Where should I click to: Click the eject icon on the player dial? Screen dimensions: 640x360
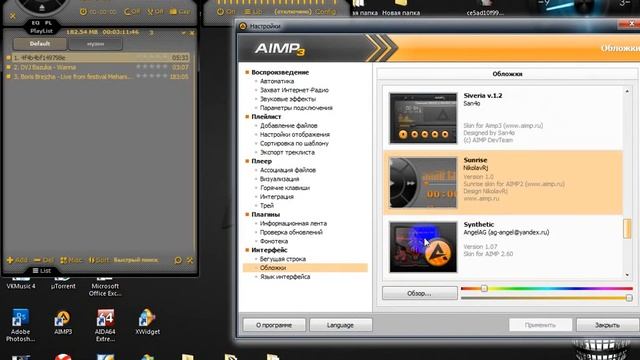42,8
